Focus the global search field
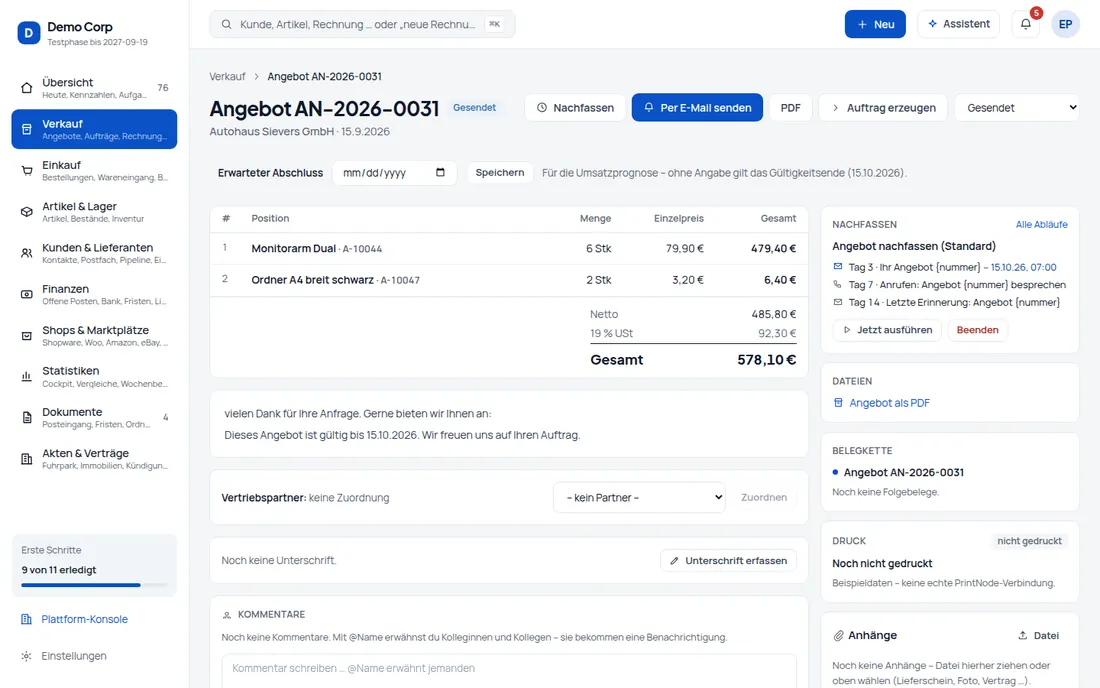Screen dimensions: 1100x688 click(362, 25)
